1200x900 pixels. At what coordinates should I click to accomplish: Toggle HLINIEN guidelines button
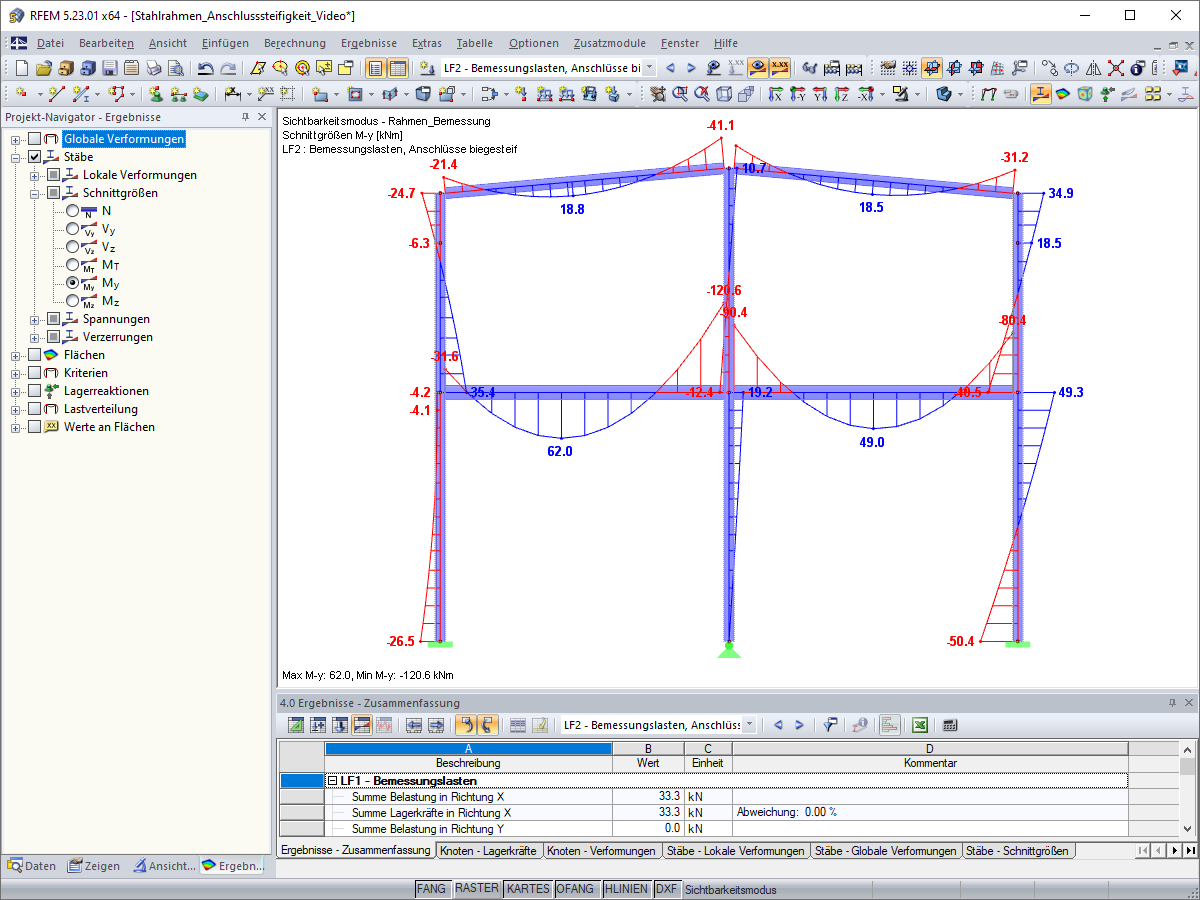click(625, 889)
